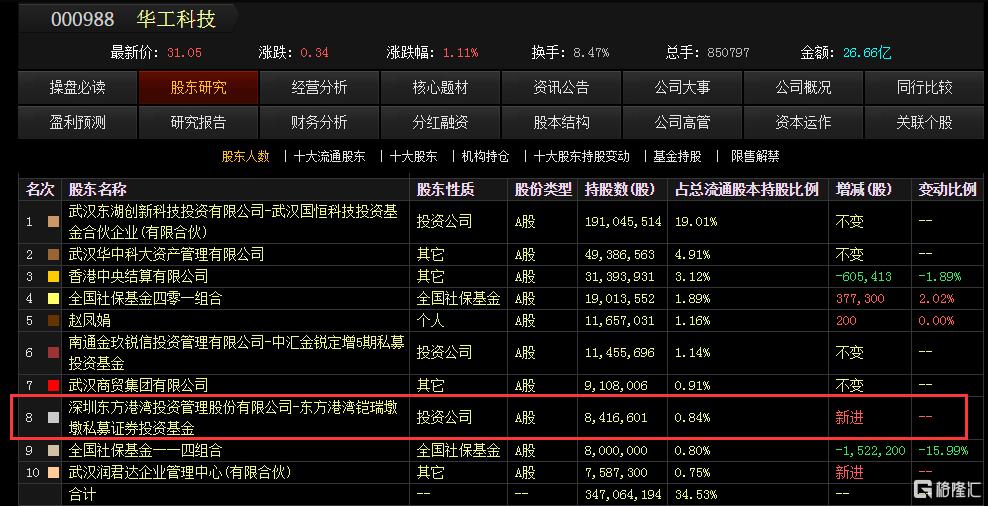The image size is (988, 506).
Task: Click the change ratio -15.99%
Action: click(x=943, y=451)
